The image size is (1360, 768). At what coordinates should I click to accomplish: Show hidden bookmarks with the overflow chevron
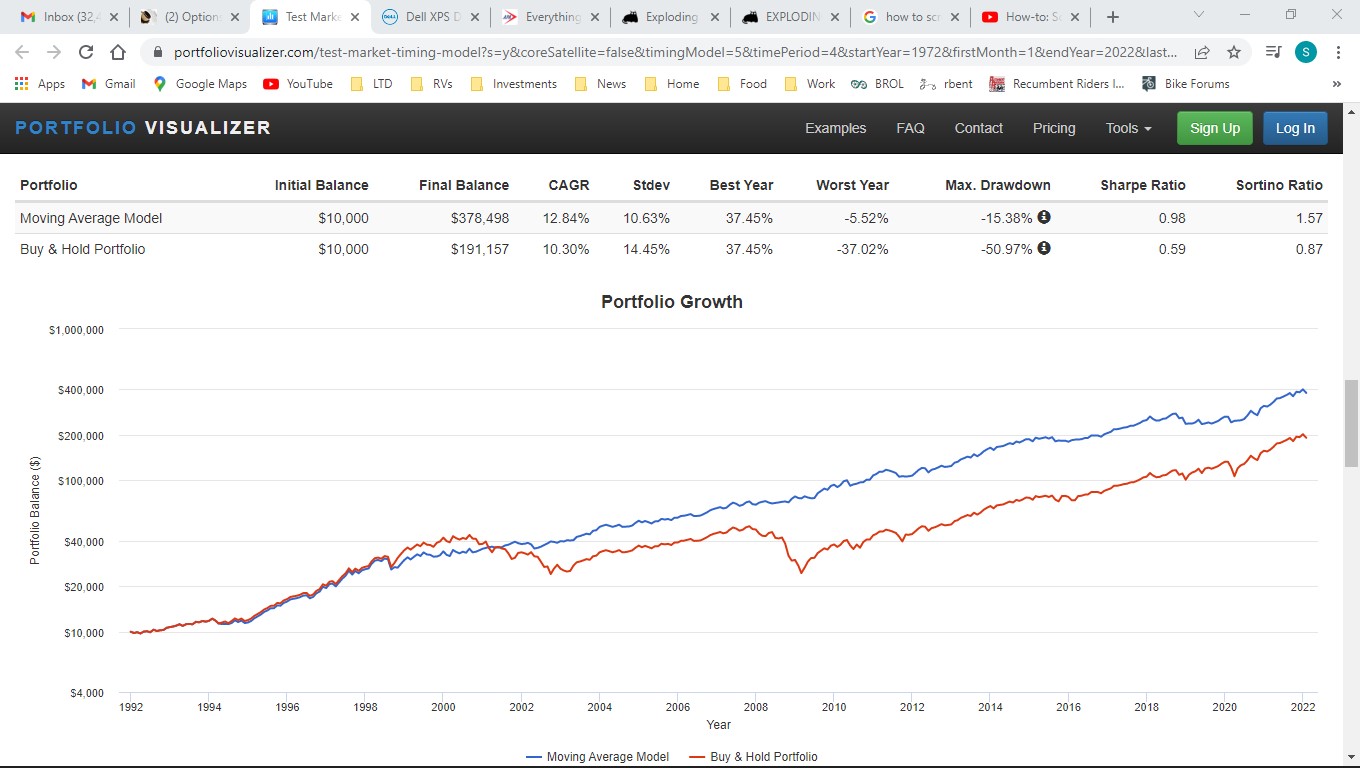pos(1337,84)
